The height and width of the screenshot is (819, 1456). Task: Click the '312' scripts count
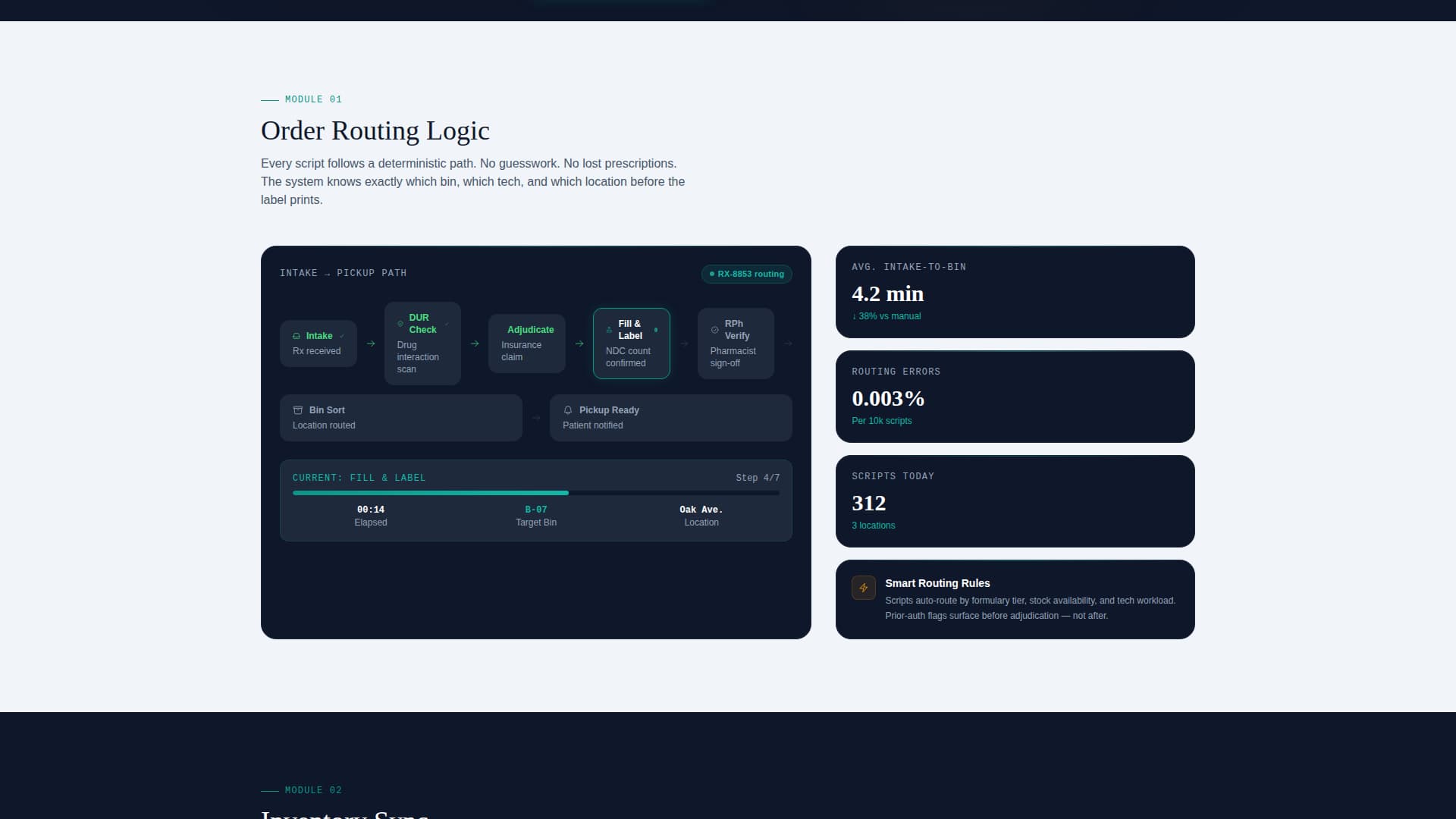tap(868, 503)
